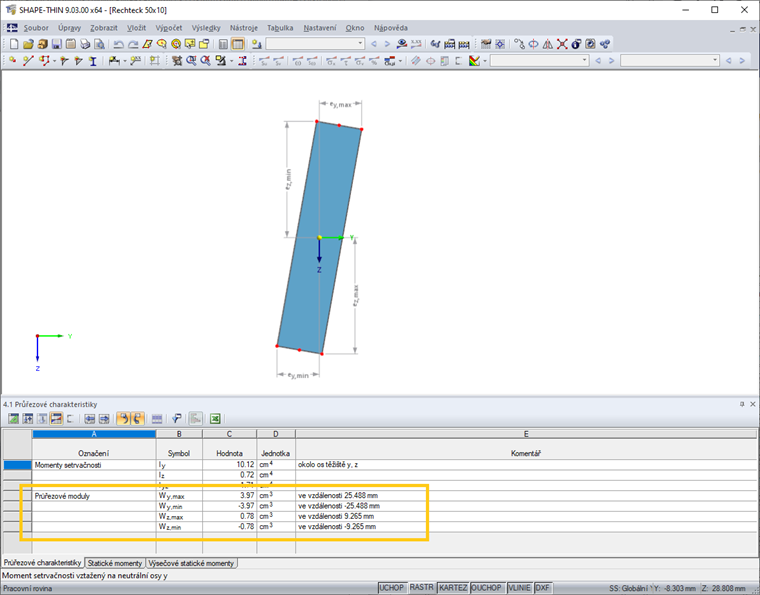Click column header A in the table
This screenshot has height=595, width=760.
(x=94, y=434)
